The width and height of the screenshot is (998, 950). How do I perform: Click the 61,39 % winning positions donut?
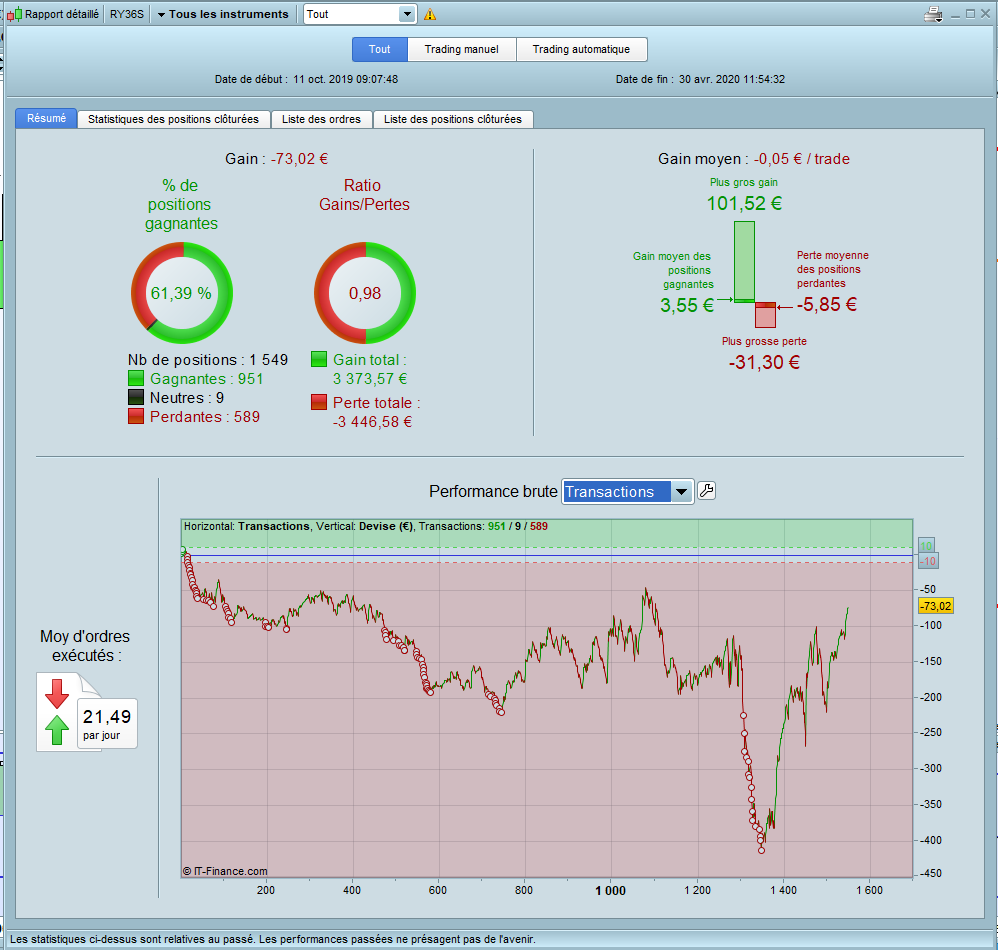[x=182, y=293]
